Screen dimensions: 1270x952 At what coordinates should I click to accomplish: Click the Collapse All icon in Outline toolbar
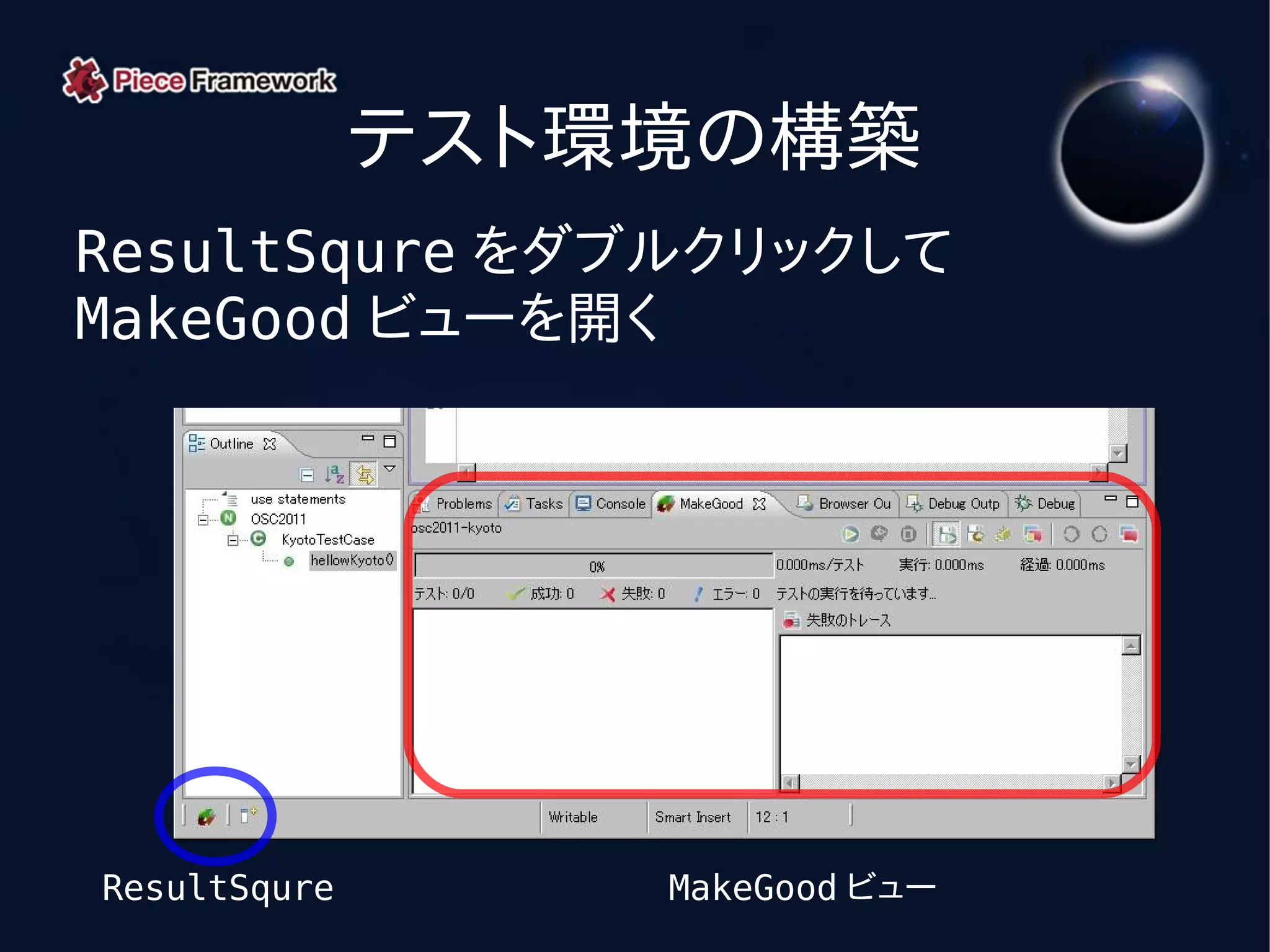click(307, 475)
